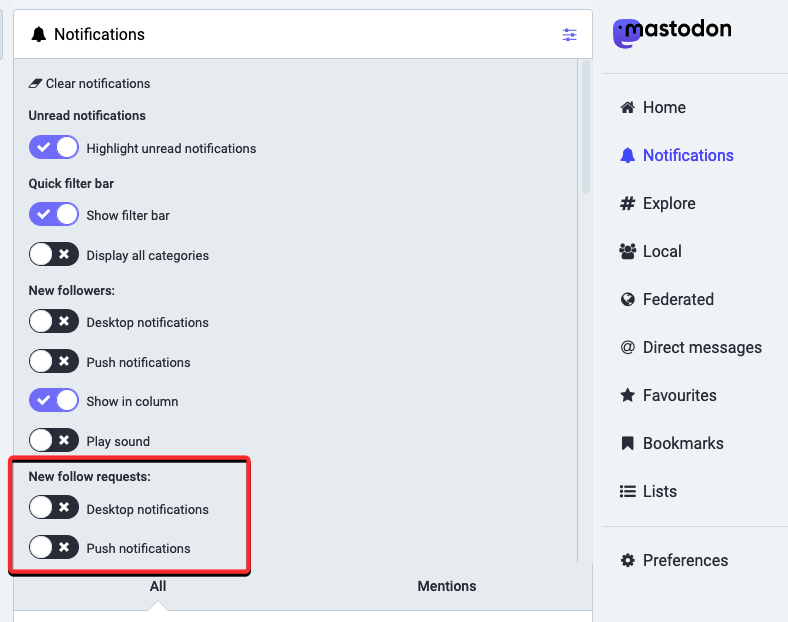Click the Mastodon logo

click(x=671, y=32)
